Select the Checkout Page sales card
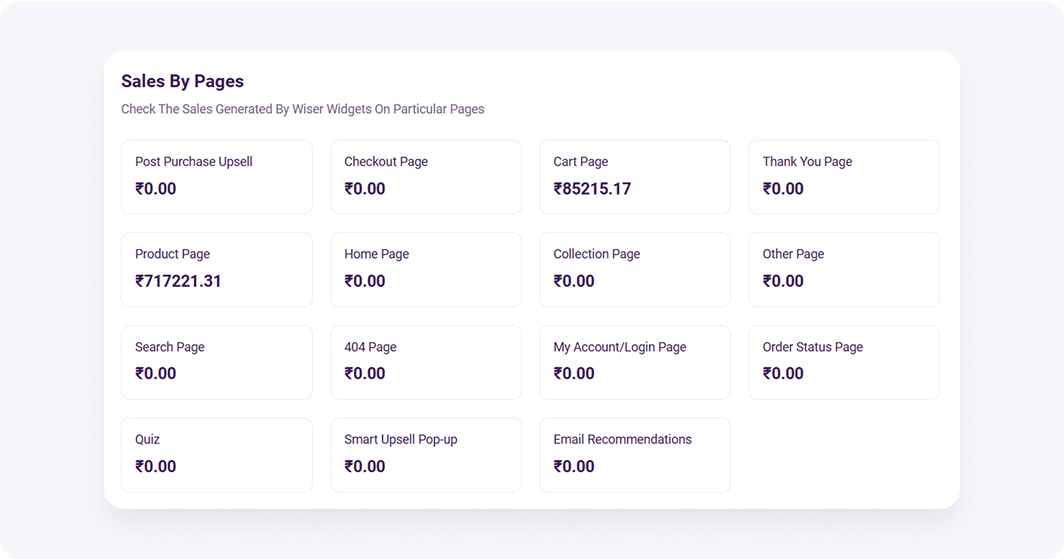 [x=425, y=176]
